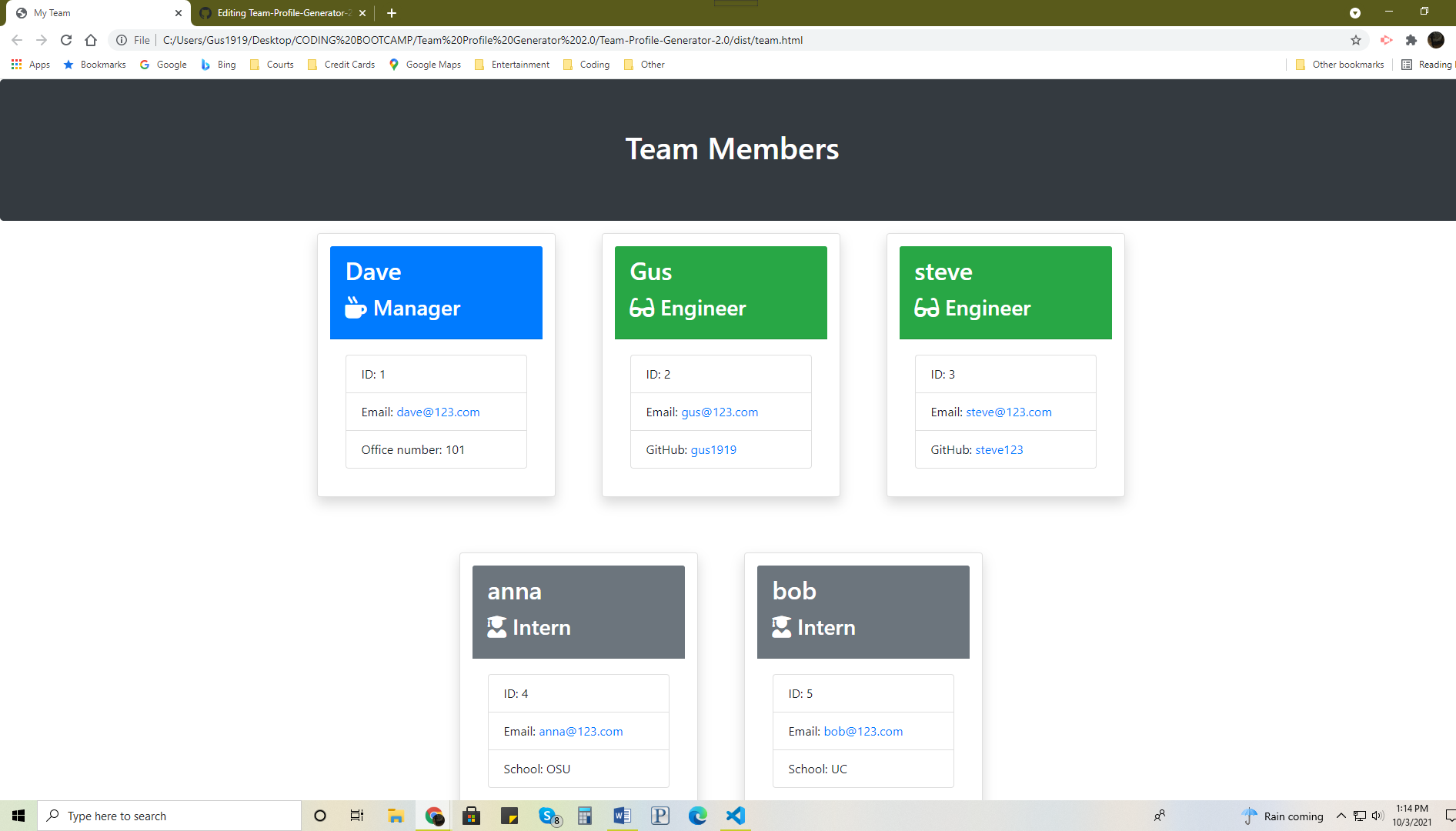Viewport: 1456px width, 831px height.
Task: Open the browser extensions puzzle icon
Action: point(1412,40)
